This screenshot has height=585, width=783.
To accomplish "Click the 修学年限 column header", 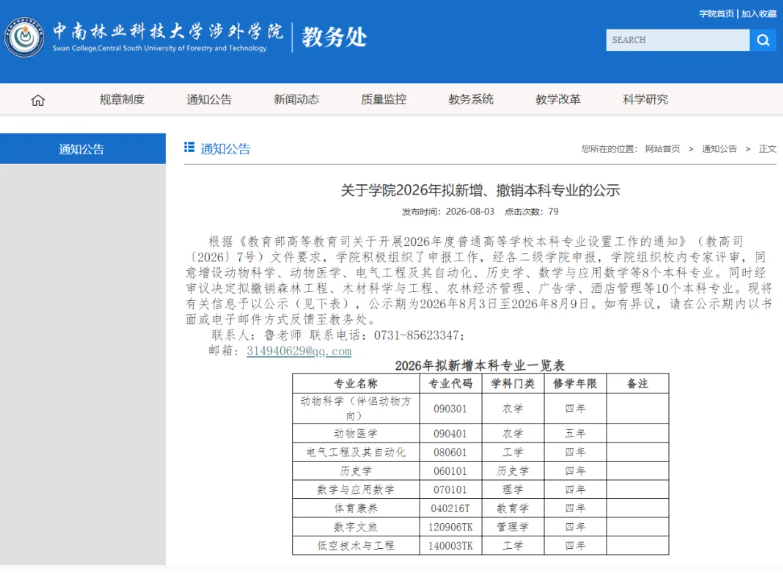I will [575, 384].
